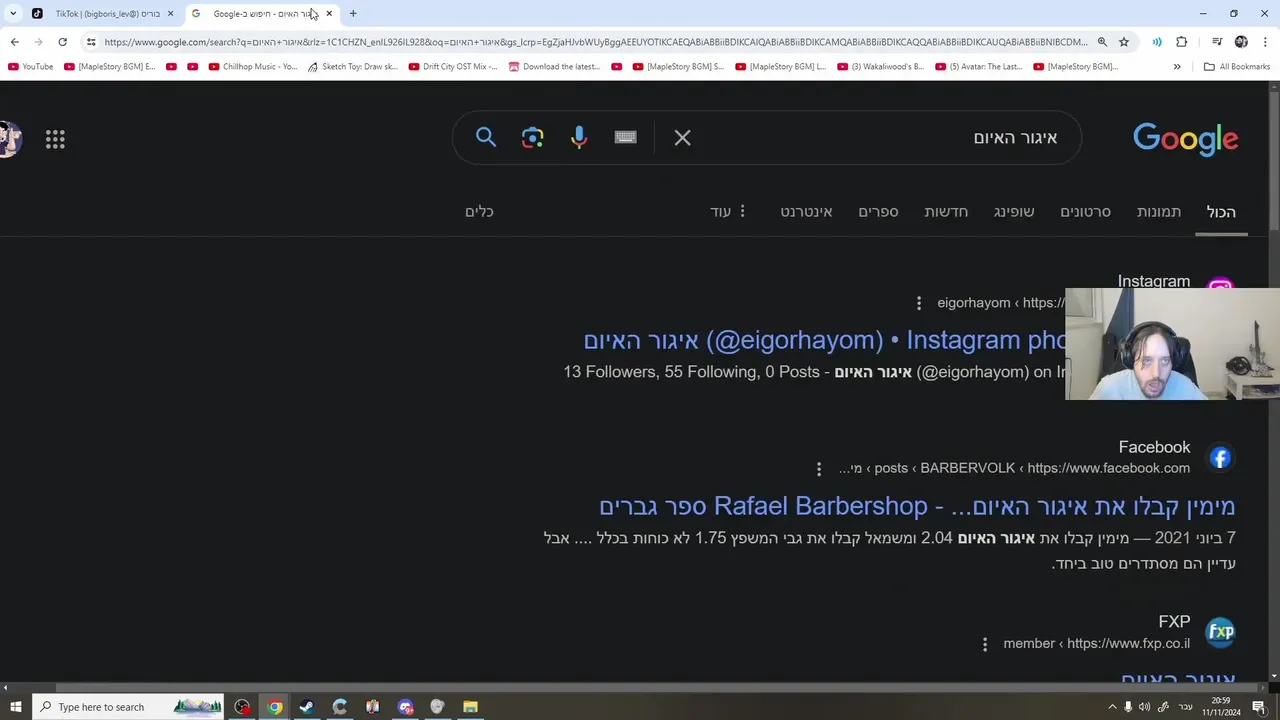1280x720 pixels.
Task: Click the taskbar search box
Action: 130,707
